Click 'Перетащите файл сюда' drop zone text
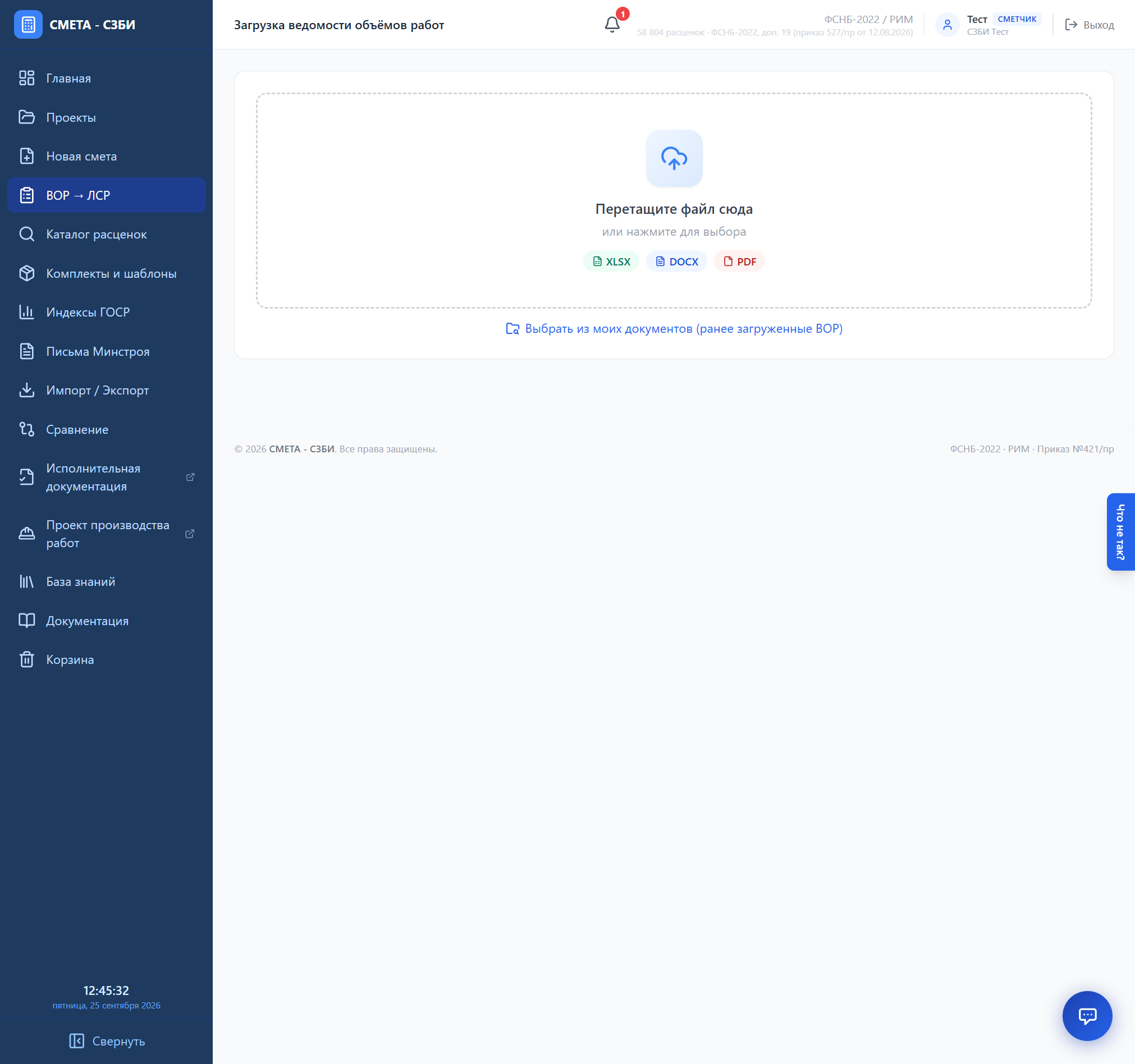1135x1064 pixels. coord(674,209)
